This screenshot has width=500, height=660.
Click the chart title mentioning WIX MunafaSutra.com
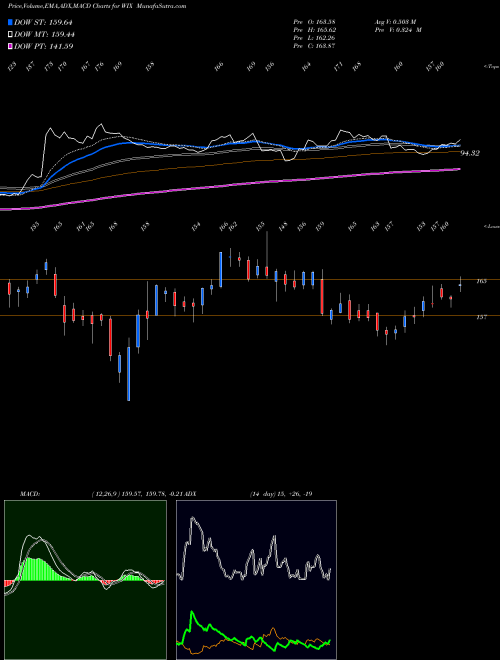tap(97, 6)
